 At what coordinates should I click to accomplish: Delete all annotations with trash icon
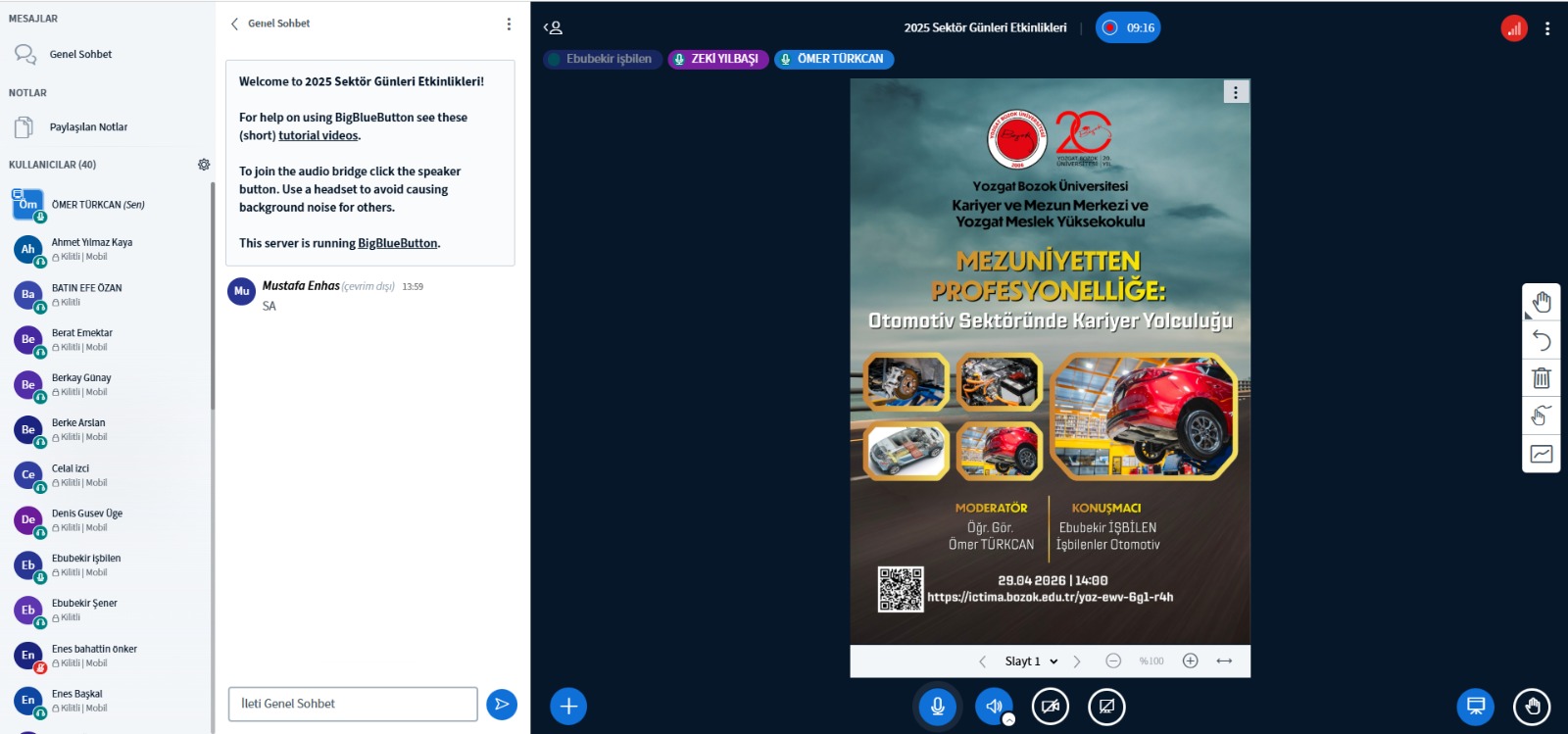[1542, 377]
